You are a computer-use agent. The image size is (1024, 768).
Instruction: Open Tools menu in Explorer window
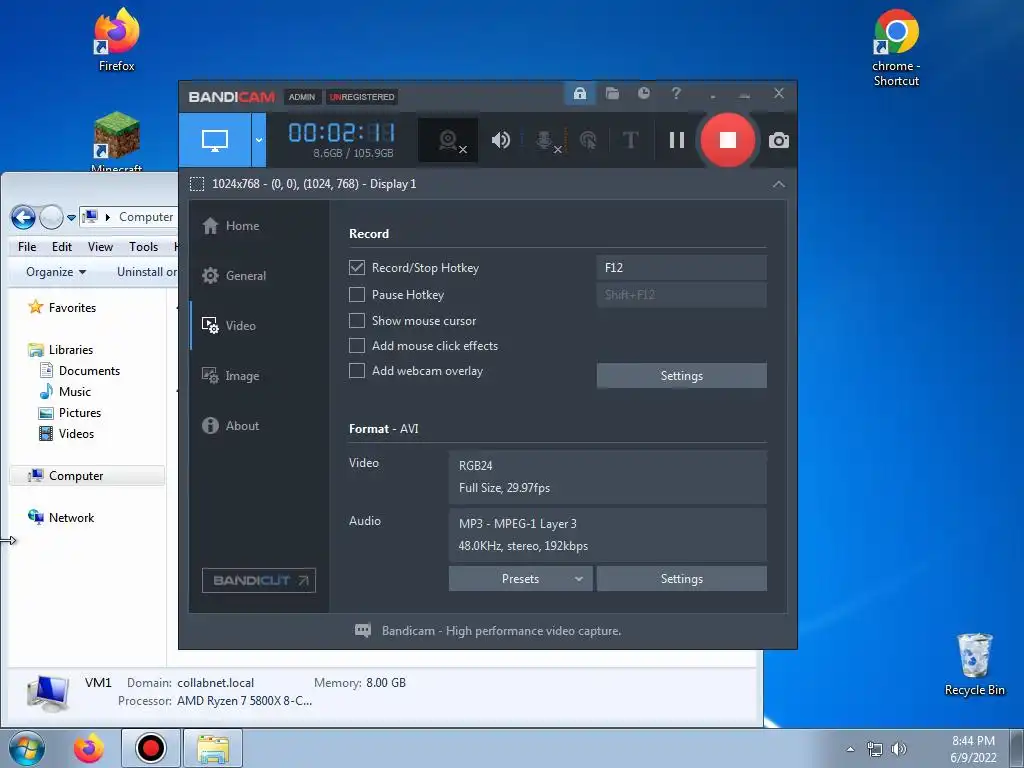tap(143, 247)
